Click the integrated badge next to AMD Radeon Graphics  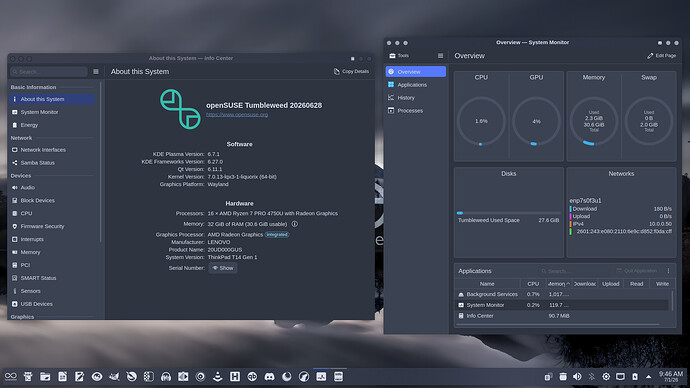277,235
